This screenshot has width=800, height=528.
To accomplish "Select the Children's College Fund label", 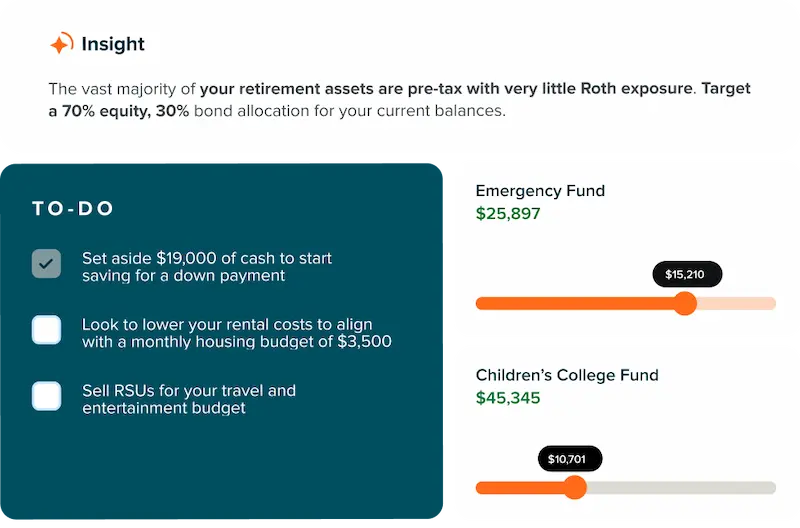I will pyautogui.click(x=567, y=375).
